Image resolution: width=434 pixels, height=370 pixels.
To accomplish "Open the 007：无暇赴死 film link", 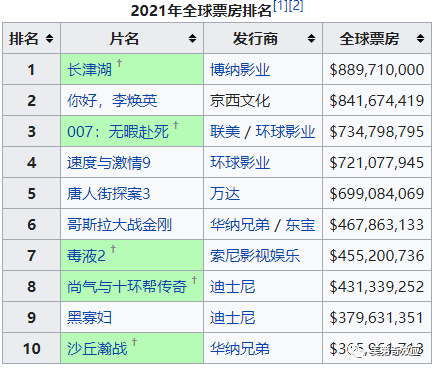I will (118, 132).
